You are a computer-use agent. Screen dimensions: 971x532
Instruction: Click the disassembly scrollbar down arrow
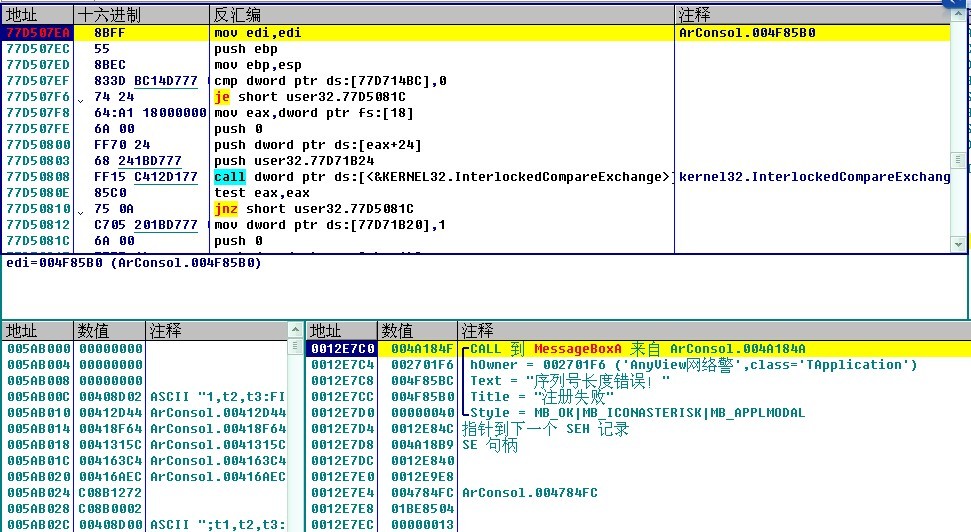(959, 245)
